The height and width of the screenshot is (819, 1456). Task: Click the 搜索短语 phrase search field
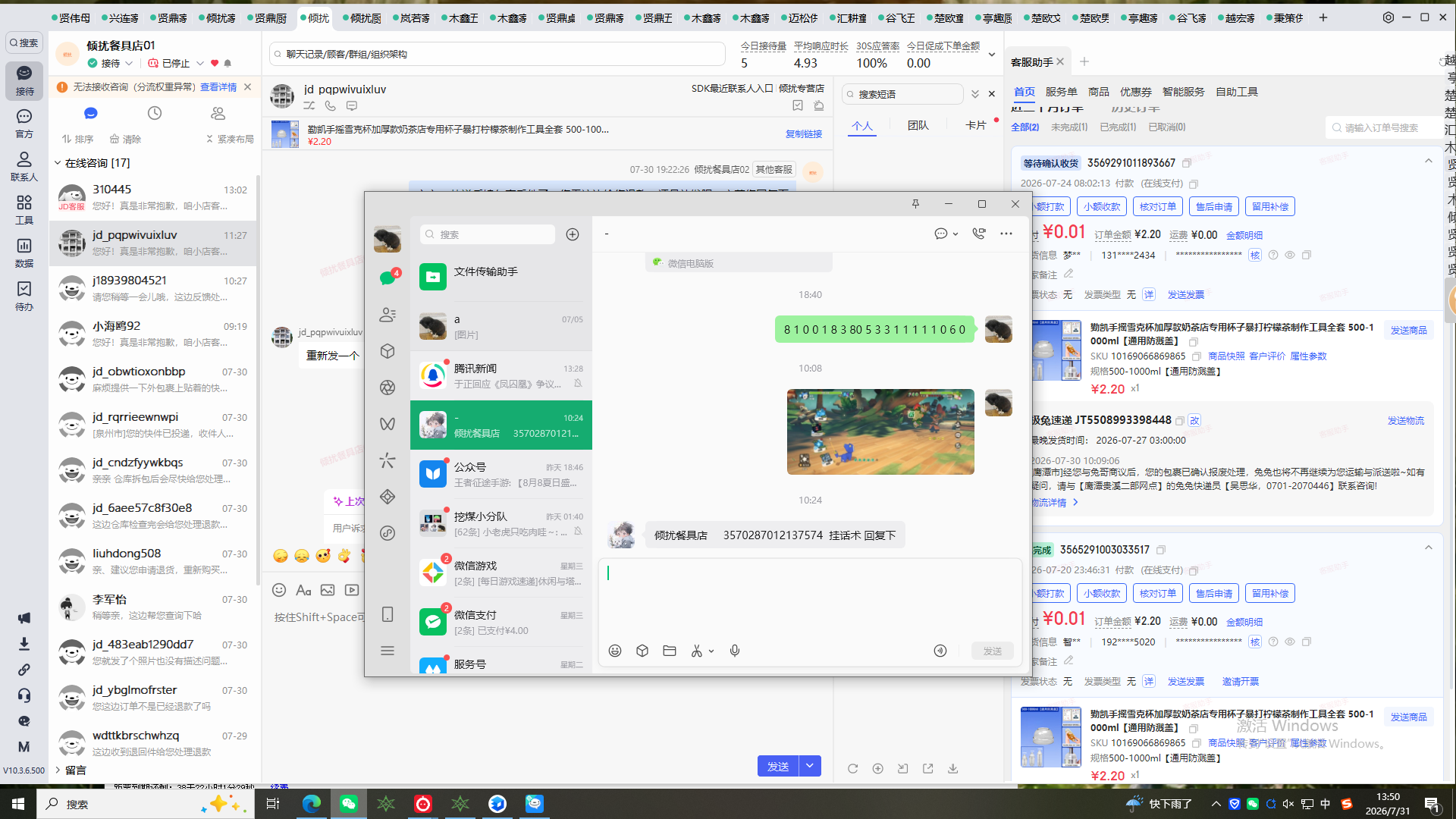(x=902, y=94)
